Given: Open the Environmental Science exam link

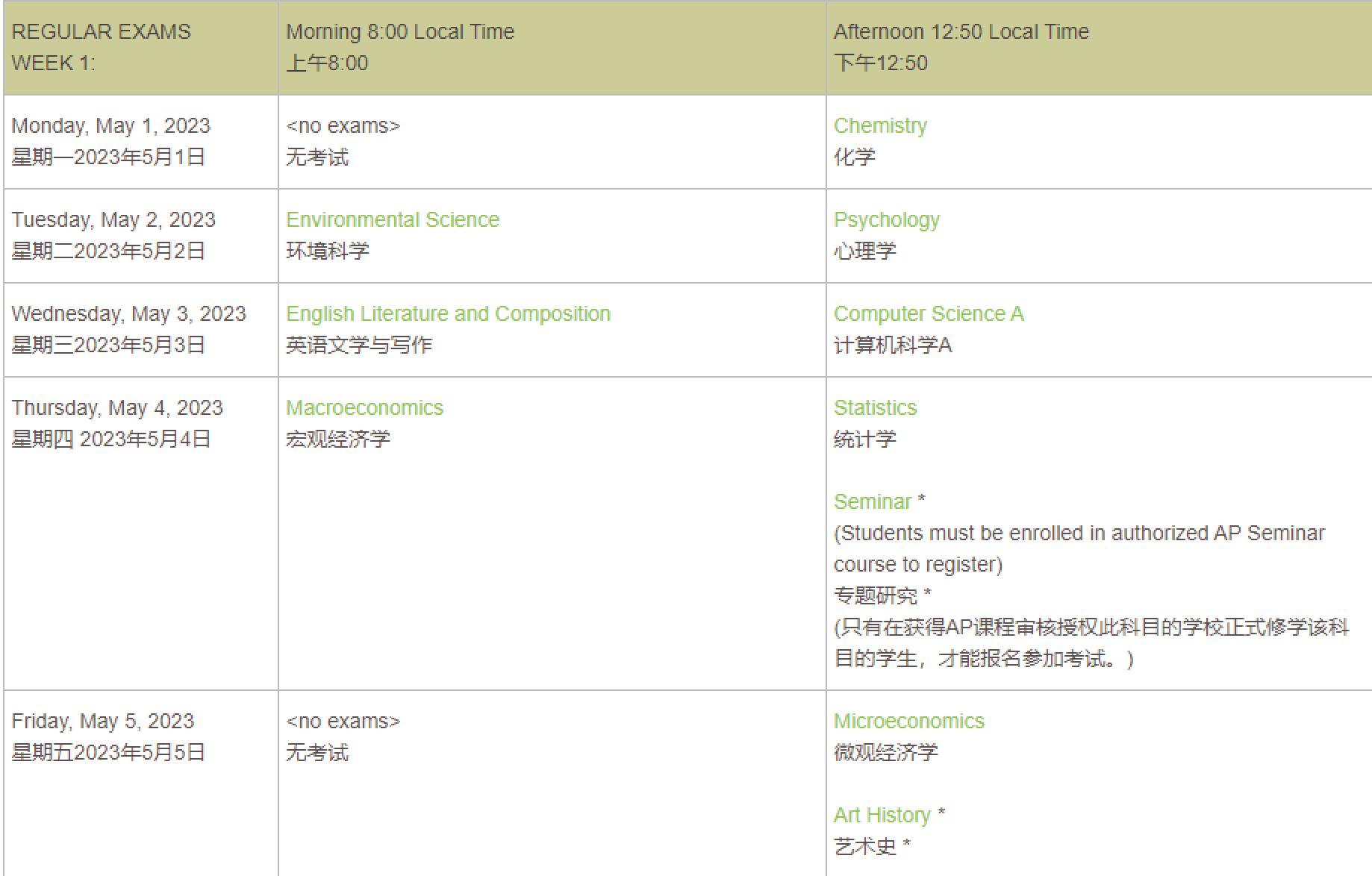Looking at the screenshot, I should (x=393, y=219).
